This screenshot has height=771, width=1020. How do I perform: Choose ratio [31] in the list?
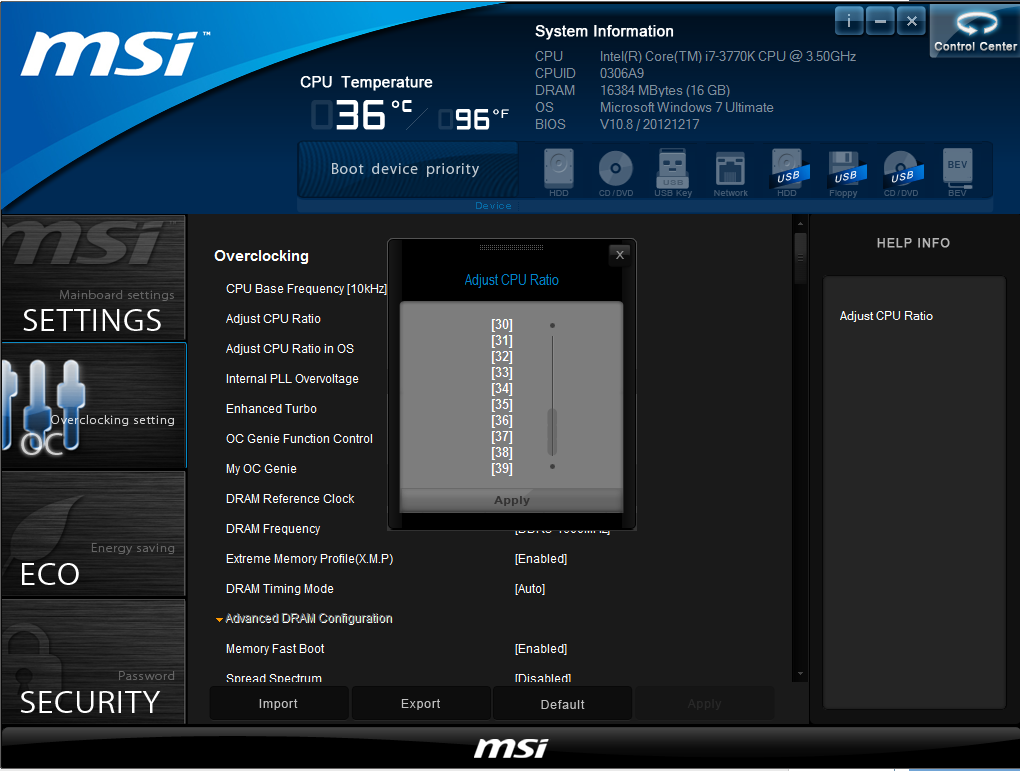tap(502, 340)
